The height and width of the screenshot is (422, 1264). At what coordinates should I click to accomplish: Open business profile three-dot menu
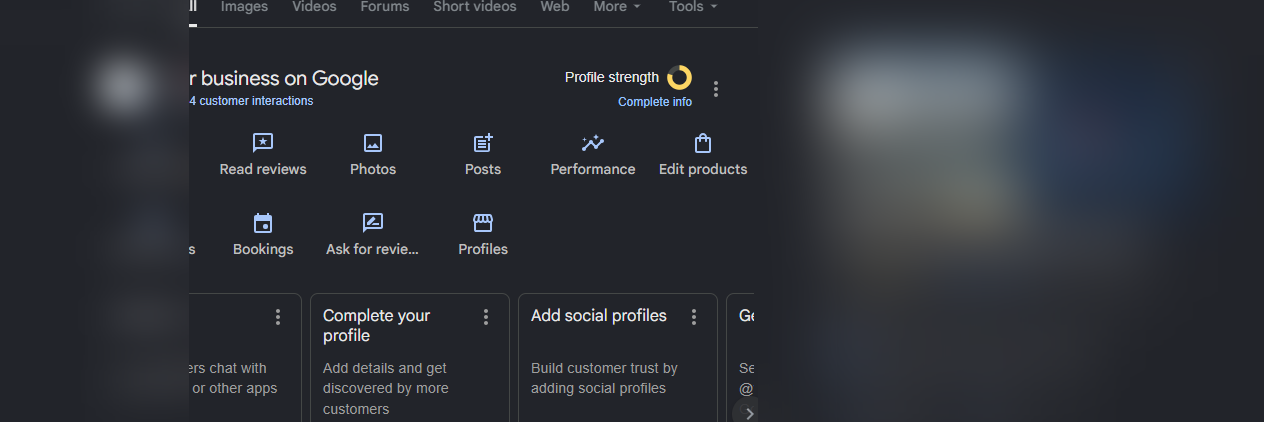tap(715, 89)
